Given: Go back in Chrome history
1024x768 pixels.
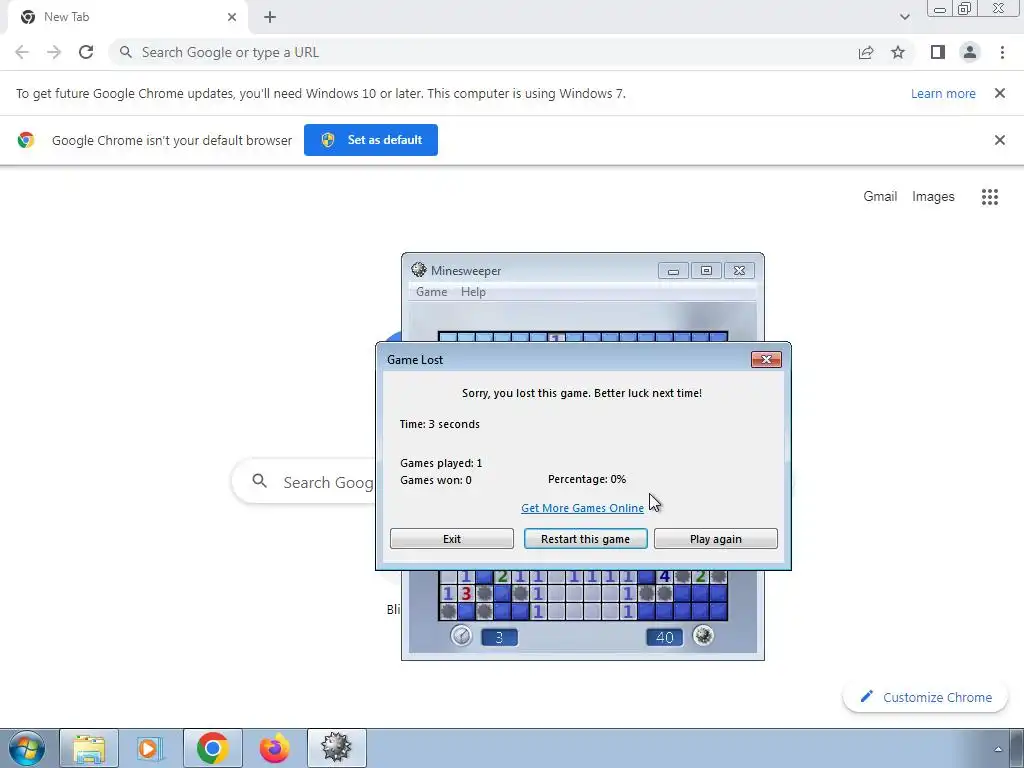Looking at the screenshot, I should pos(22,52).
